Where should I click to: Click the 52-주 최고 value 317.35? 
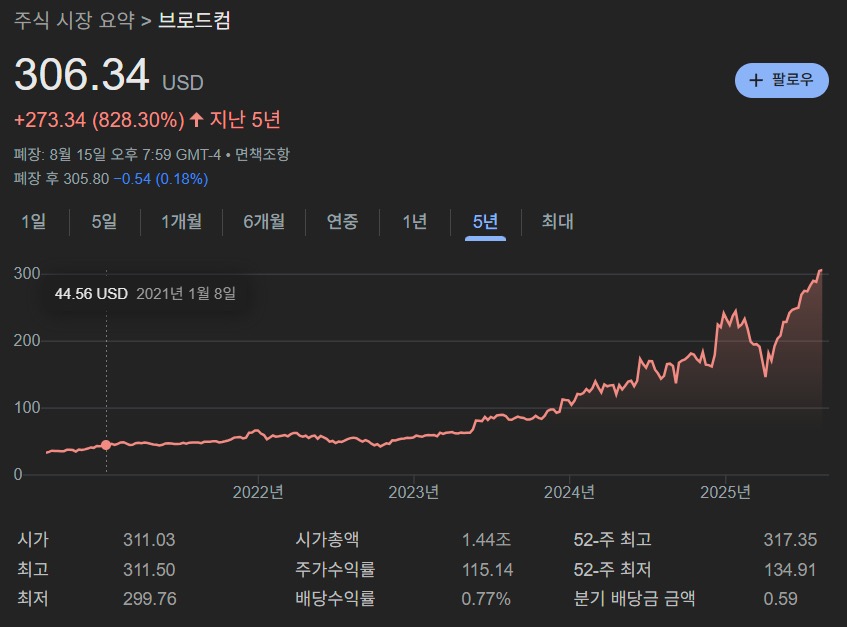point(790,540)
